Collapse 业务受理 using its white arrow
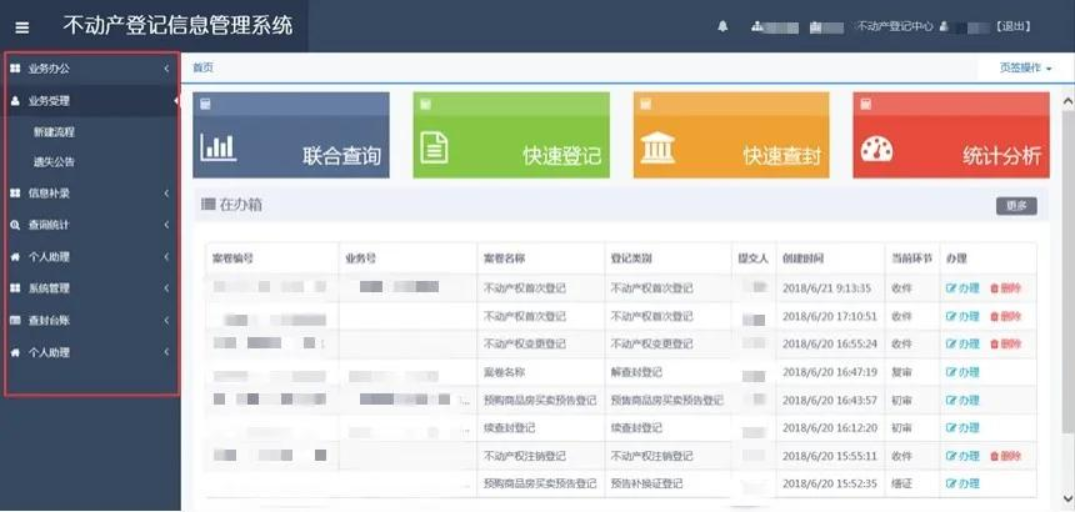1077x516 pixels. point(176,101)
